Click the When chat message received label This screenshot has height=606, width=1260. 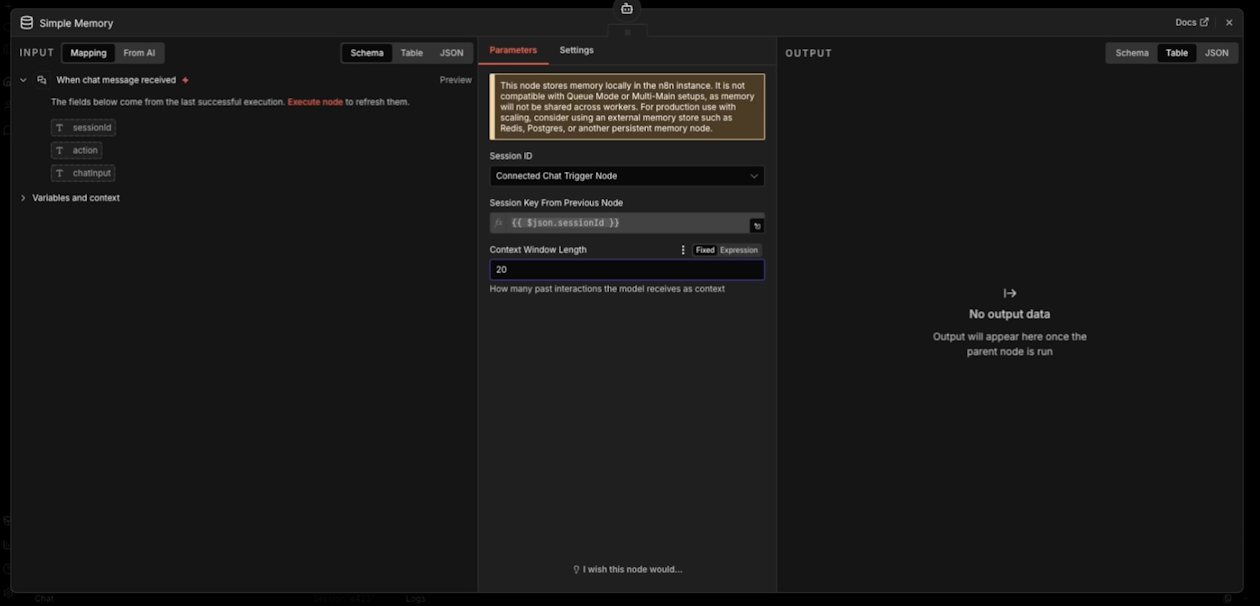[x=116, y=80]
